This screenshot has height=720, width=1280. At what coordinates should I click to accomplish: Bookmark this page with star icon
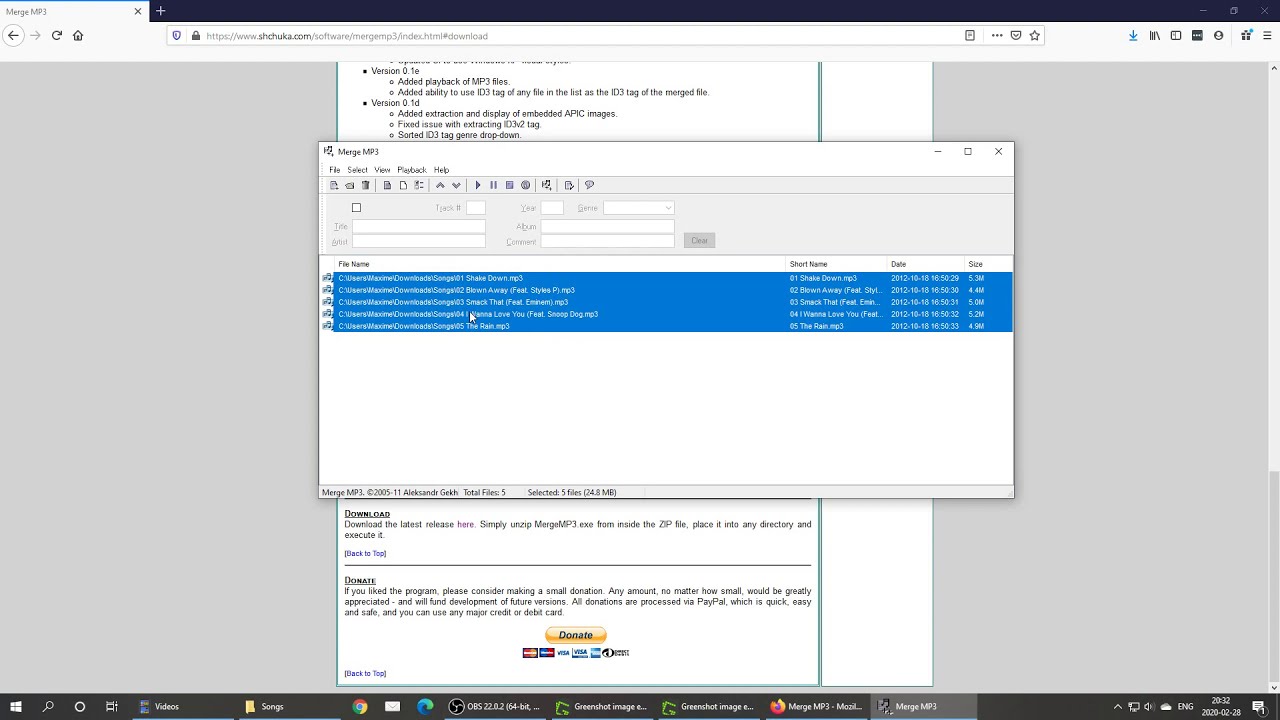[x=1035, y=35]
